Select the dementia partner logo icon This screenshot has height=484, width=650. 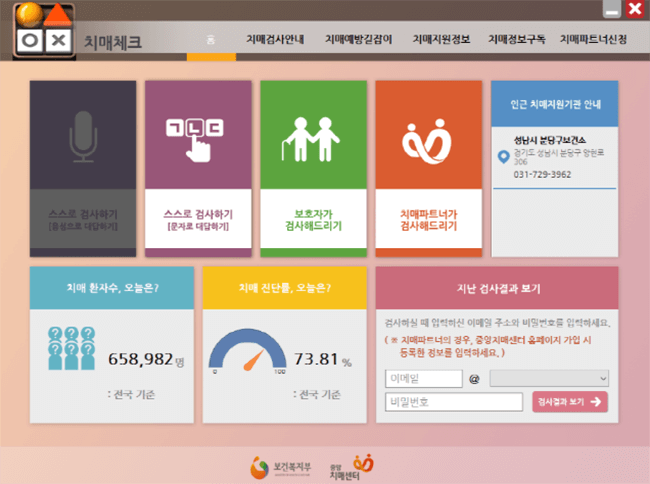pos(427,141)
